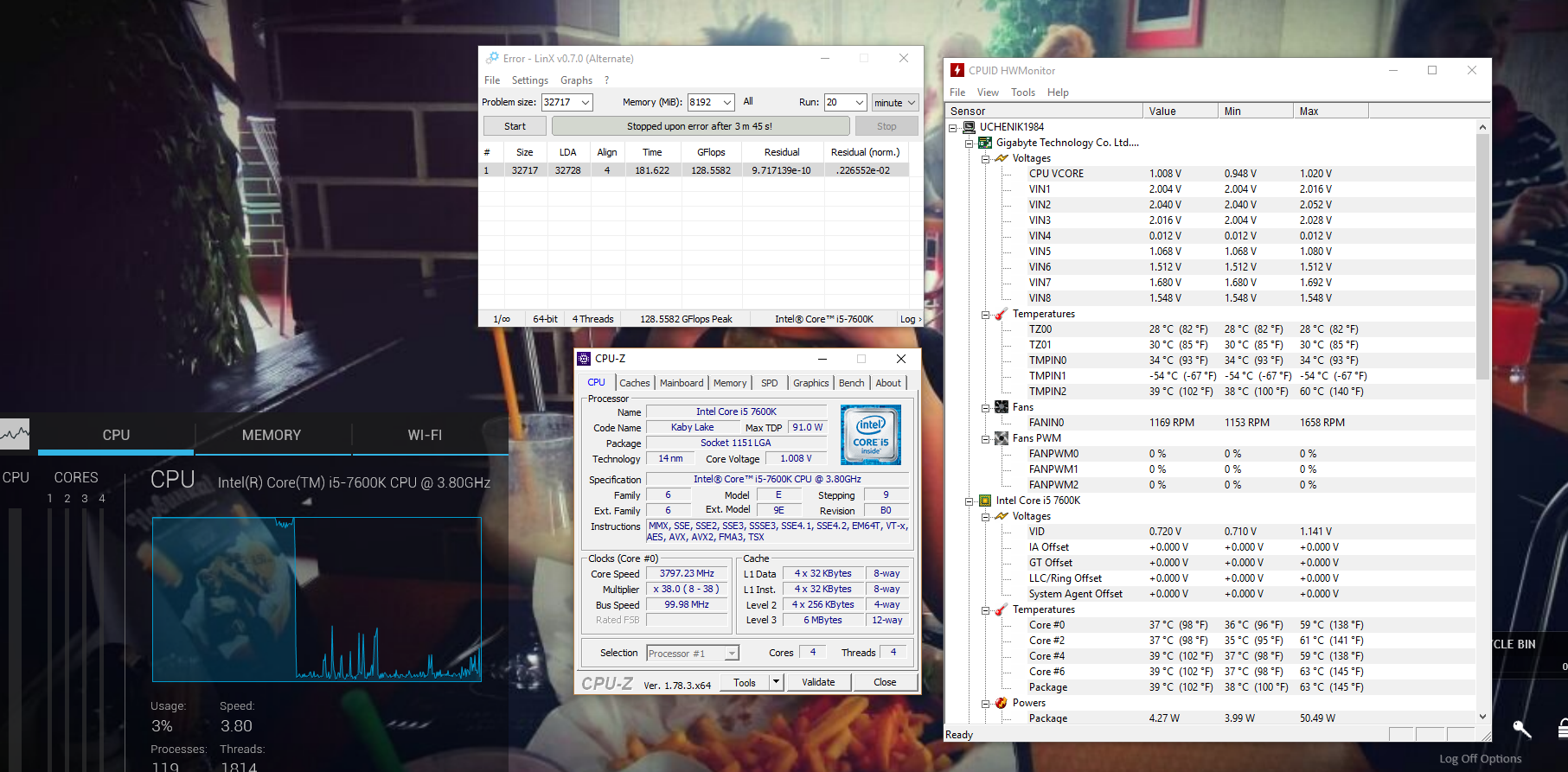Open the Graphs menu in LinX
This screenshot has width=1568, height=772.
(576, 80)
